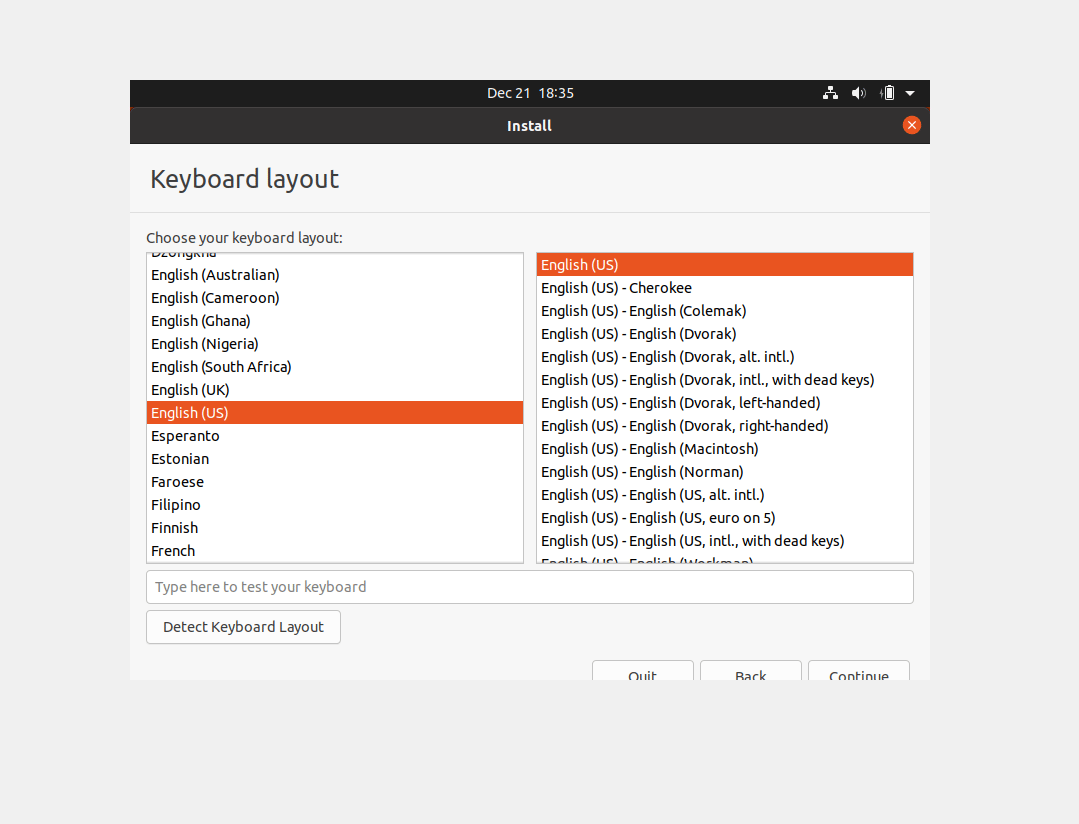Click Detect Keyboard Layout button
1079x824 pixels.
[x=244, y=627]
